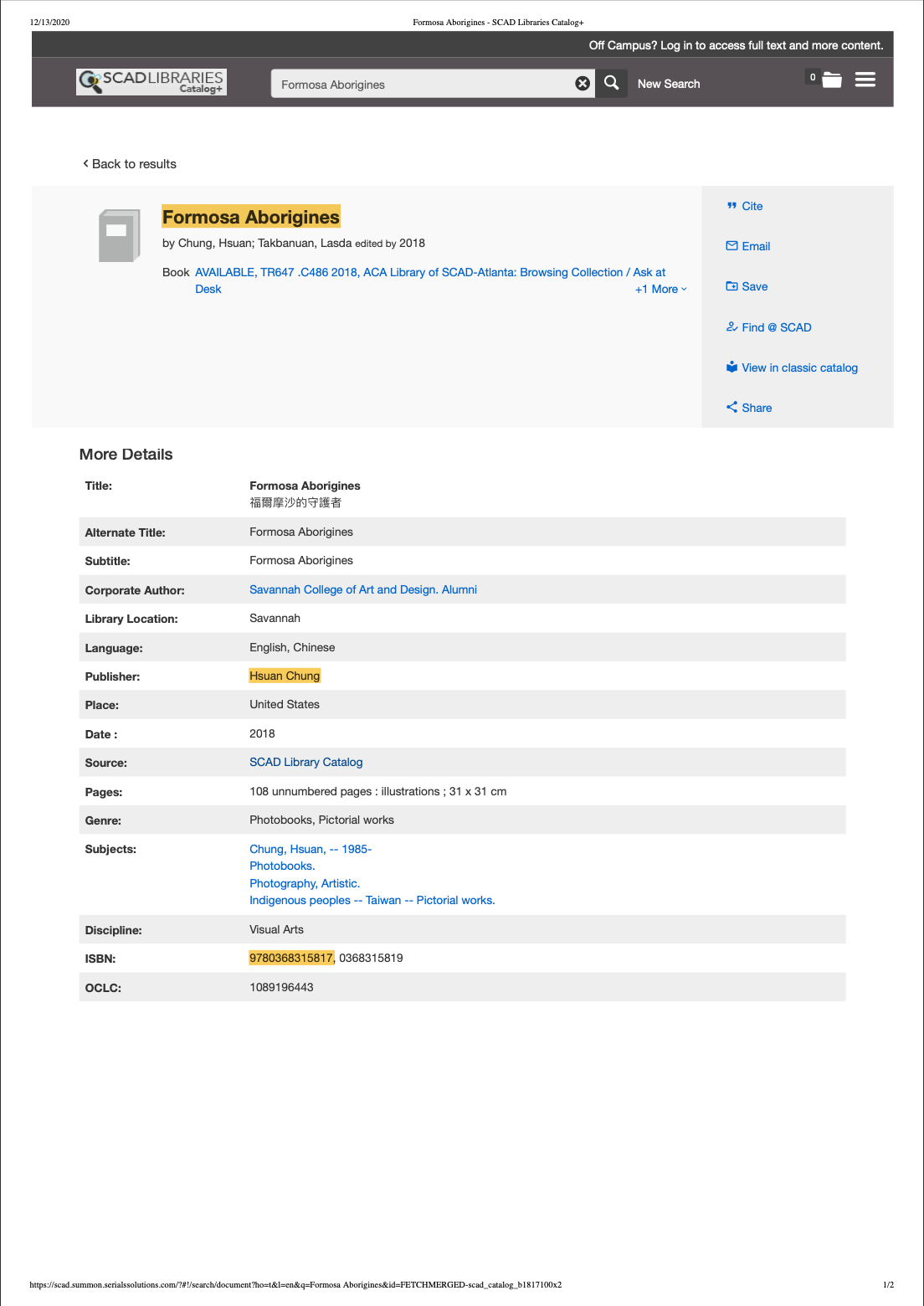
Task: Select the author line Chung, Hsuan; Takbanuan, Lasda
Action: tap(264, 243)
